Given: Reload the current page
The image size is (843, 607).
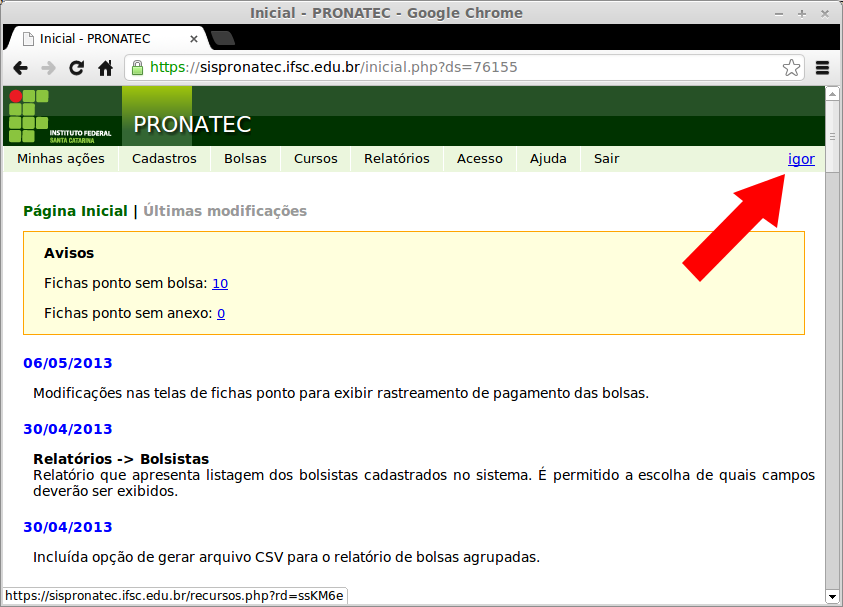Looking at the screenshot, I should (76, 67).
